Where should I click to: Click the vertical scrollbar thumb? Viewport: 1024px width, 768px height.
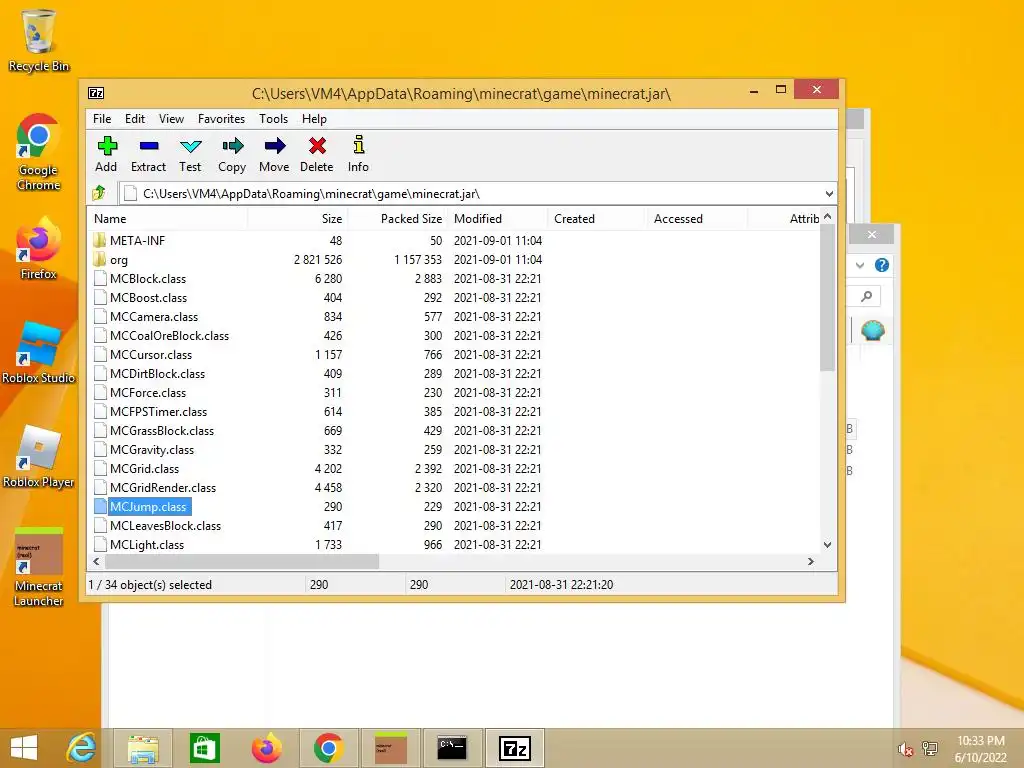827,298
